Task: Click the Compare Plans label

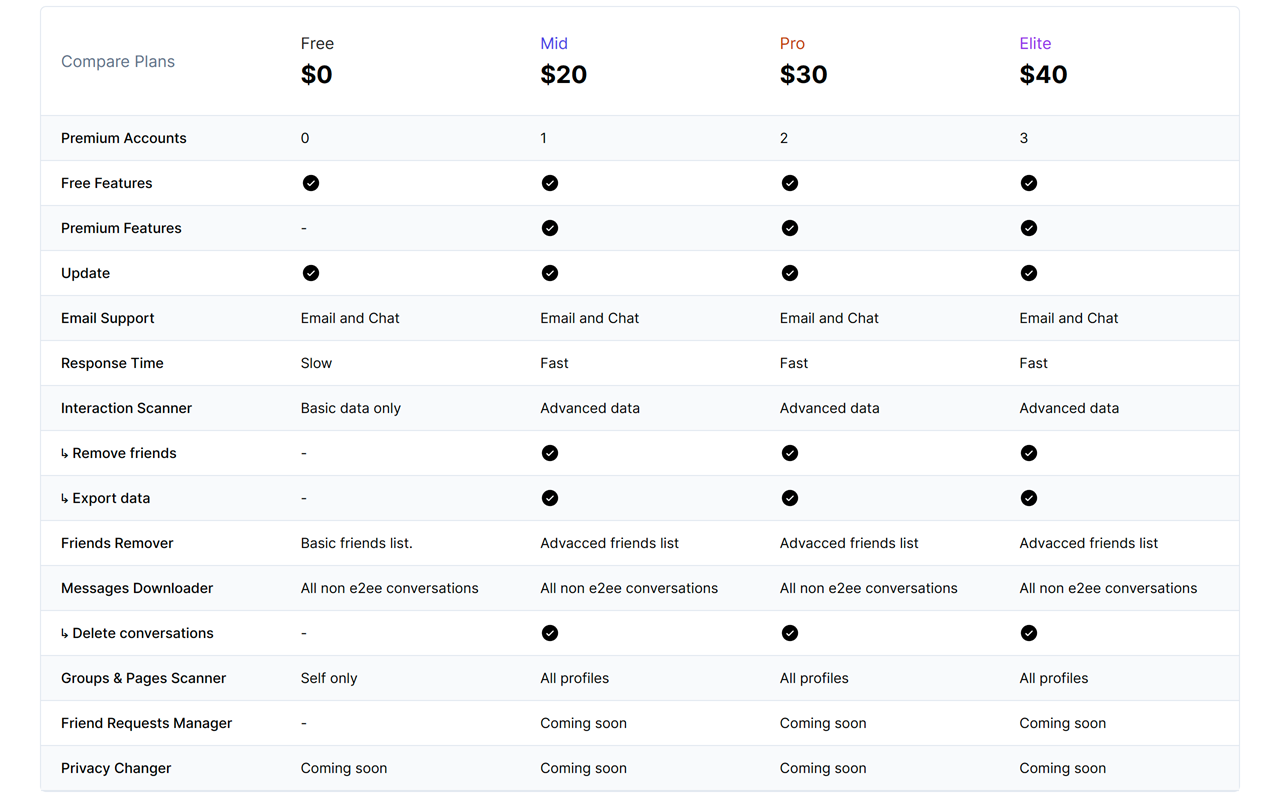Action: [118, 62]
